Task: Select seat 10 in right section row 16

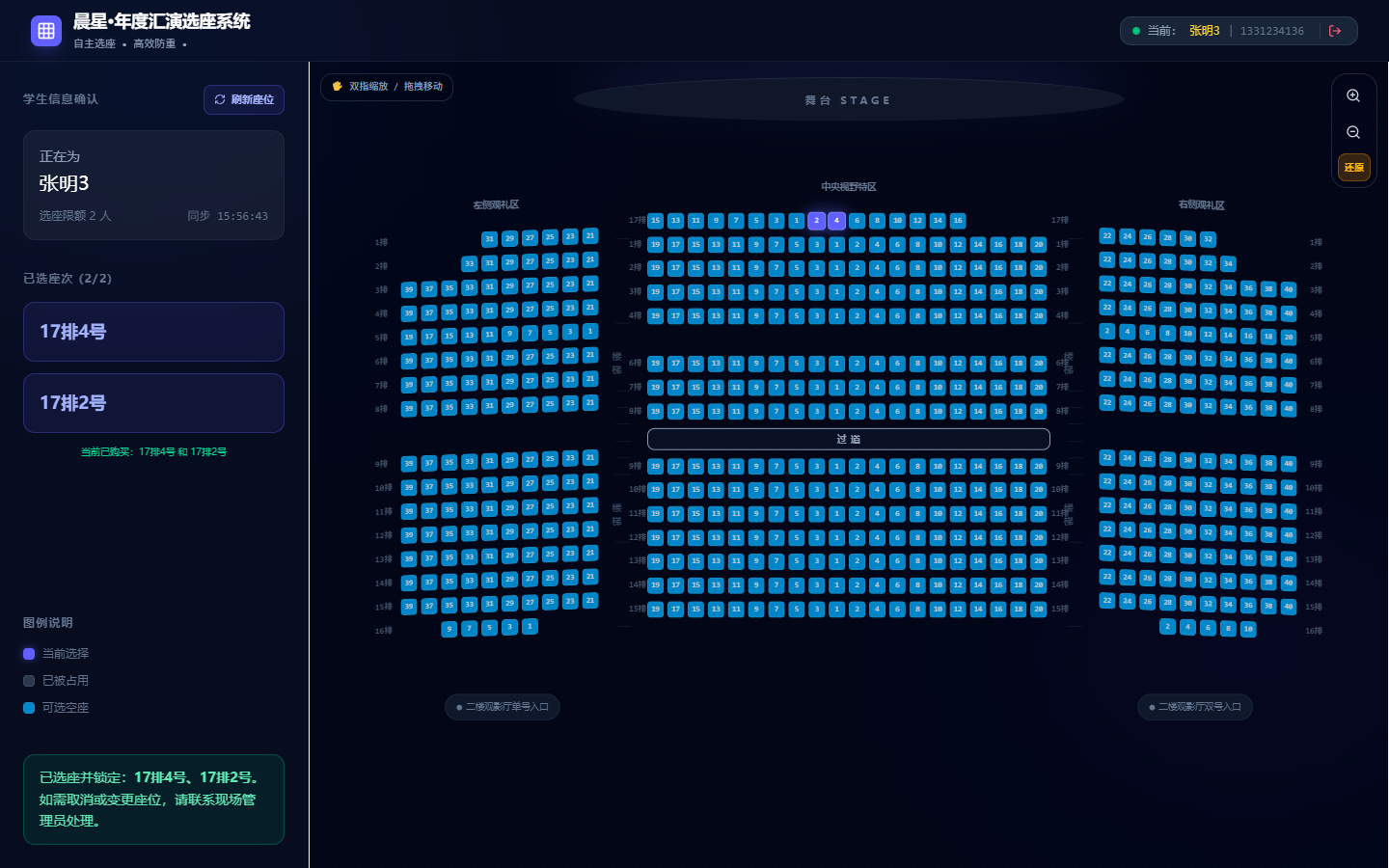Action: click(1248, 629)
